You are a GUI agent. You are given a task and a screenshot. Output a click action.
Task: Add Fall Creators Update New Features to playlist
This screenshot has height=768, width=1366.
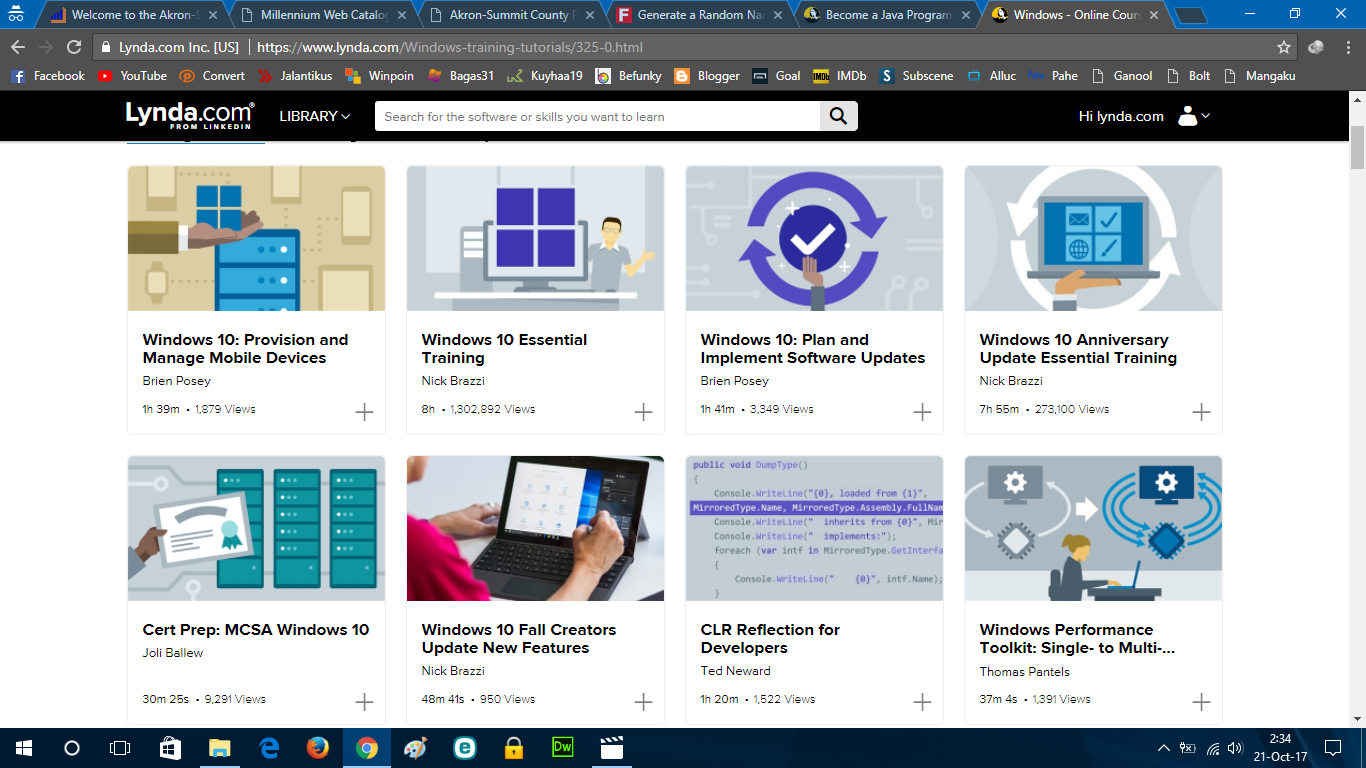[643, 701]
